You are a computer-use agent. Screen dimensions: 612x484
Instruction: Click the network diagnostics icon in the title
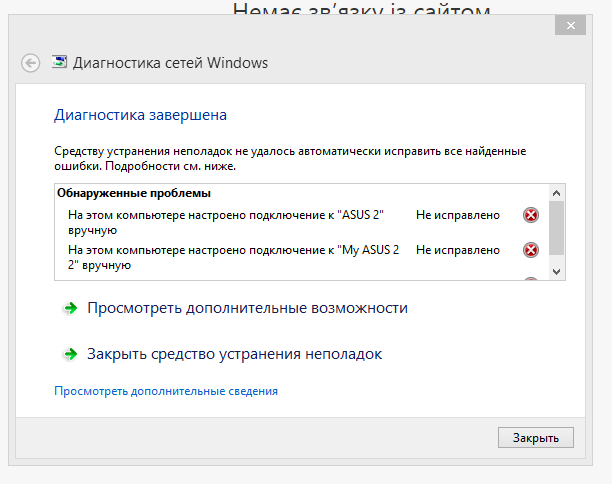pyautogui.click(x=60, y=63)
